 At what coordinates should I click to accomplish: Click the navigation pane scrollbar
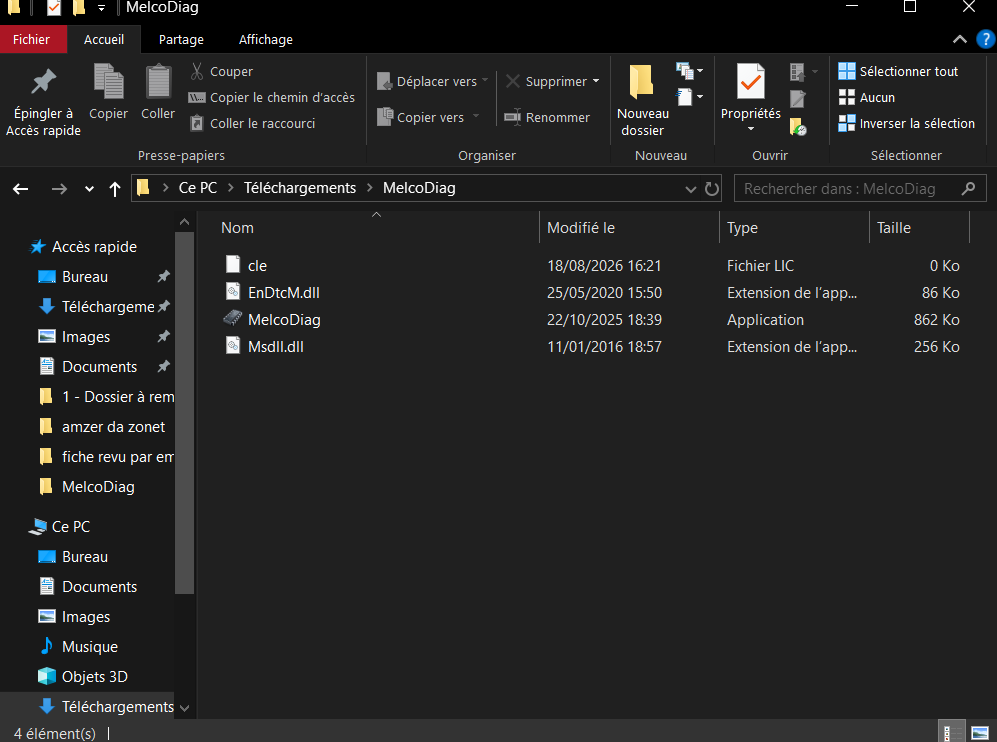click(x=184, y=412)
